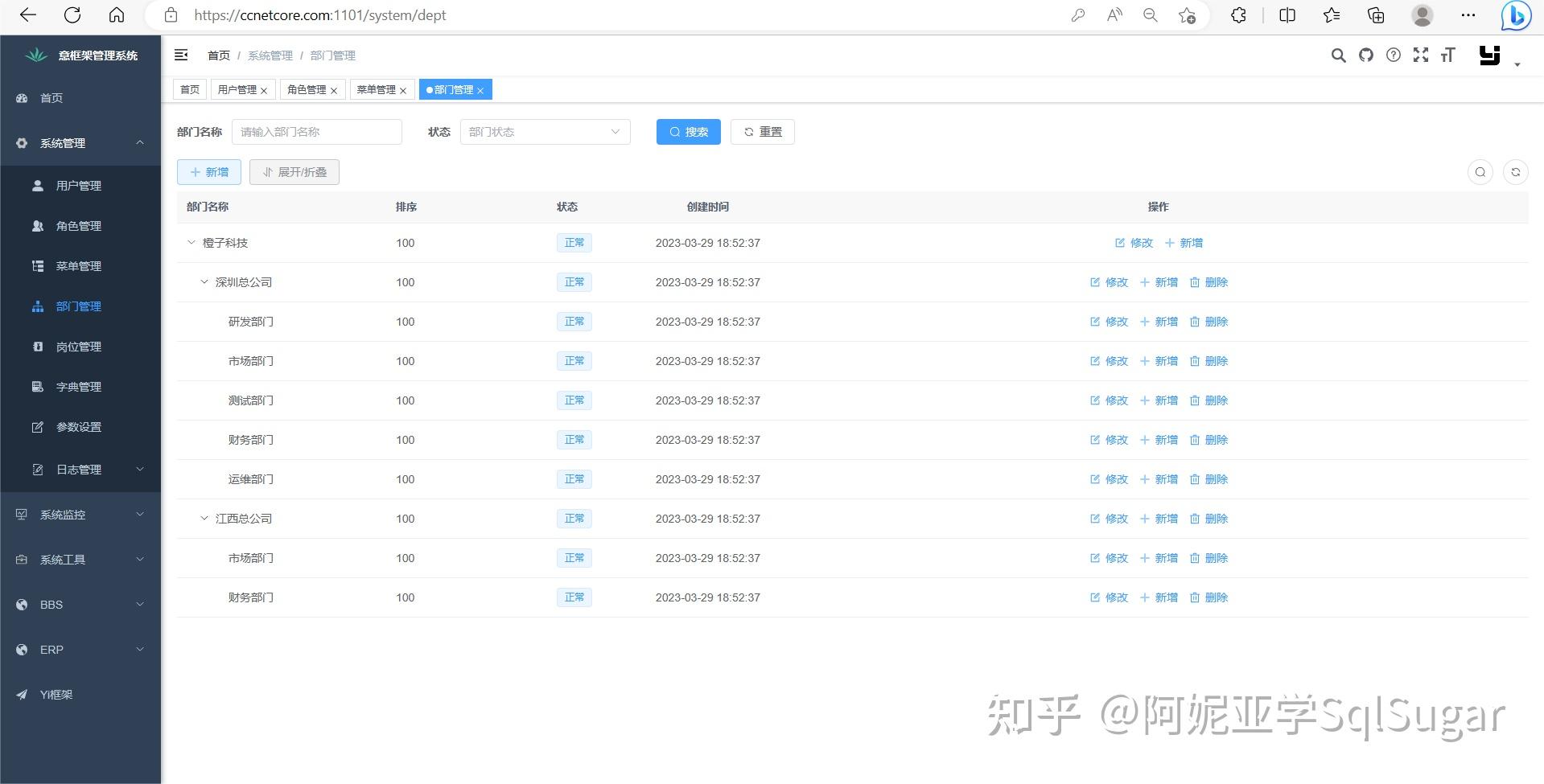Open 参数设置 from the sidebar
This screenshot has height=784, width=1544.
point(78,426)
